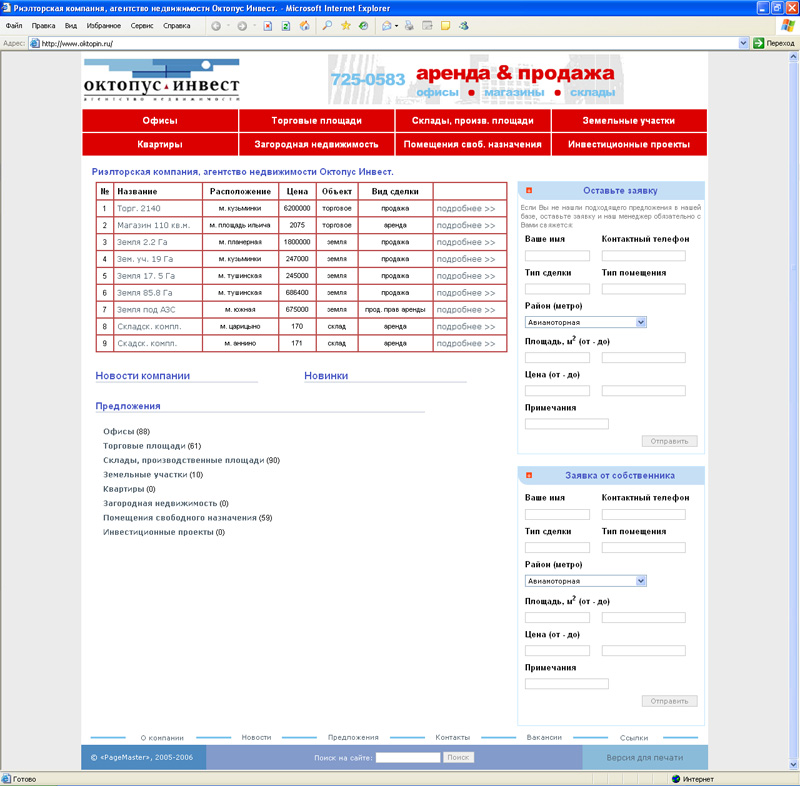
Task: Click the yellow note Discuss icon
Action: [445, 26]
